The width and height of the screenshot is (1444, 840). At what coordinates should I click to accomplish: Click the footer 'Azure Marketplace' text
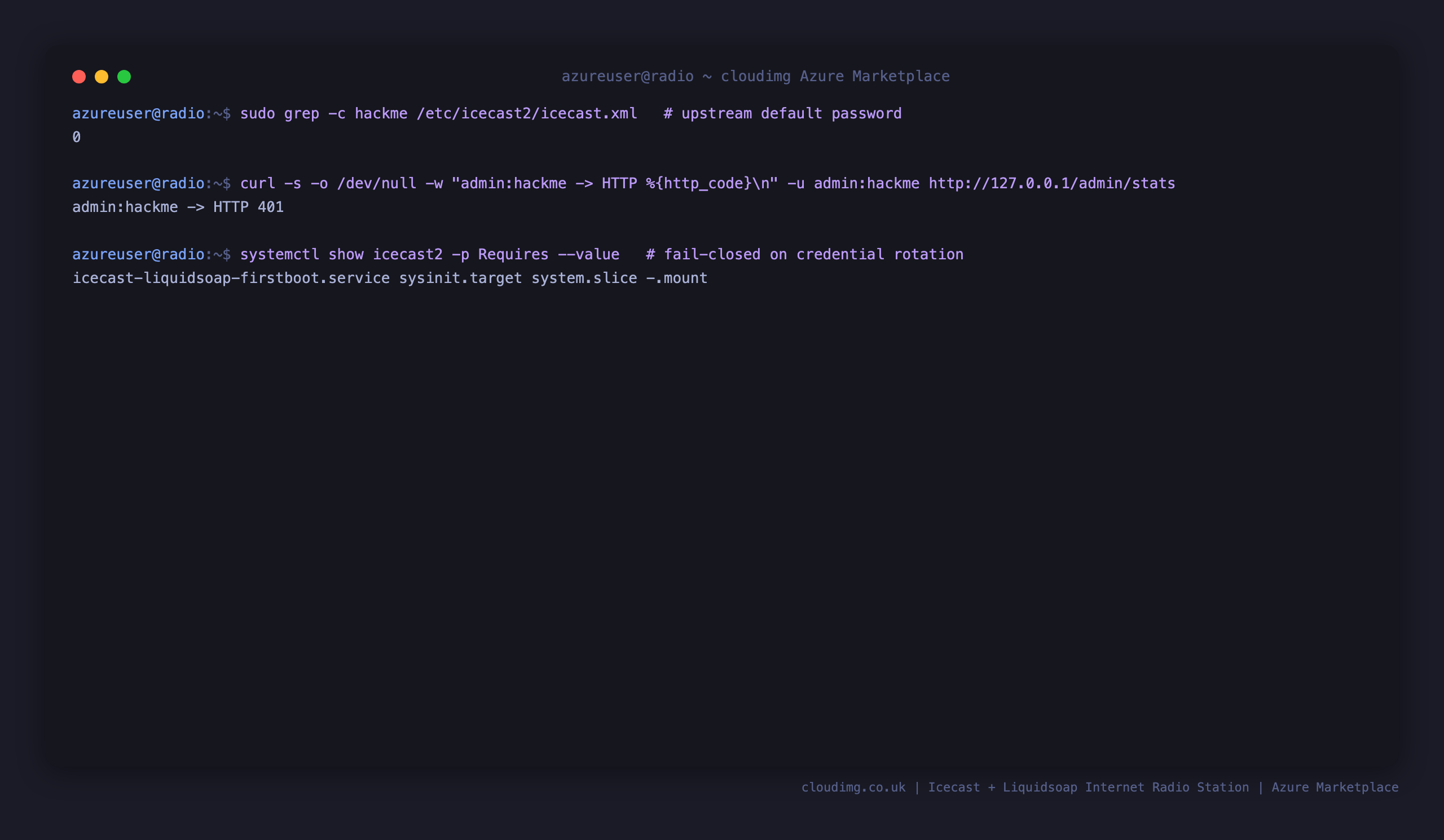point(1335,788)
